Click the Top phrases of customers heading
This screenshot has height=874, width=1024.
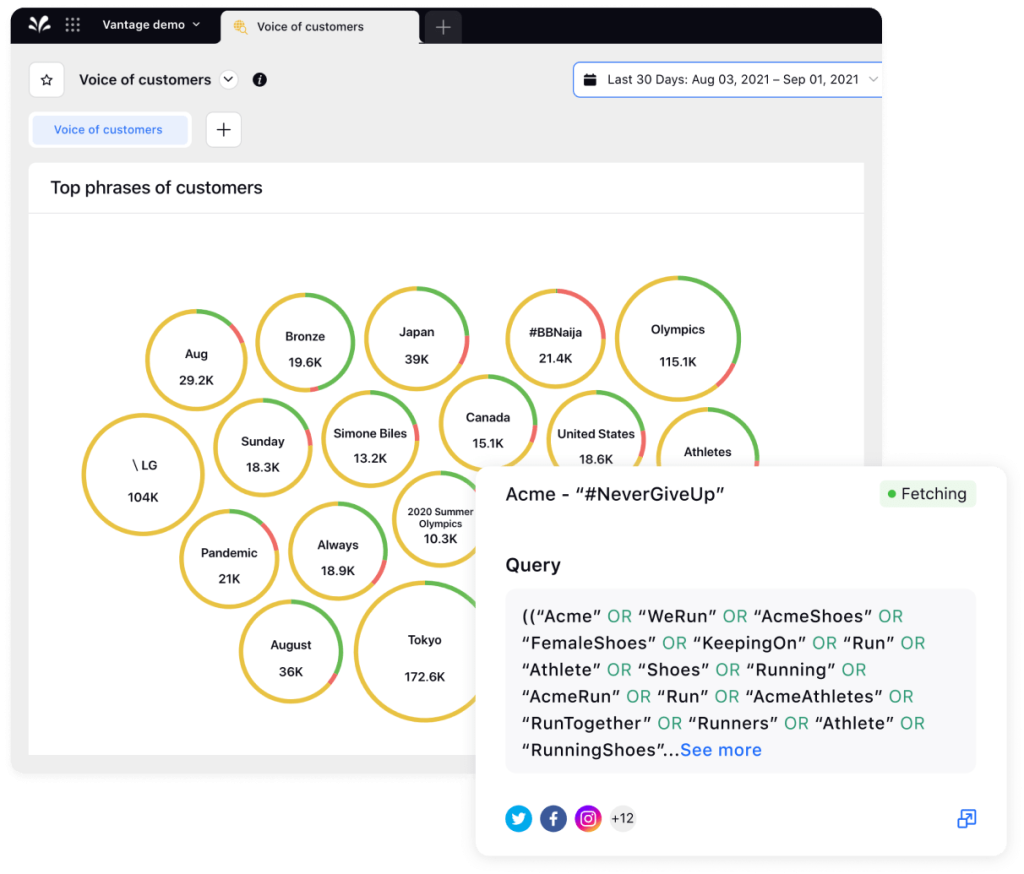click(x=157, y=188)
